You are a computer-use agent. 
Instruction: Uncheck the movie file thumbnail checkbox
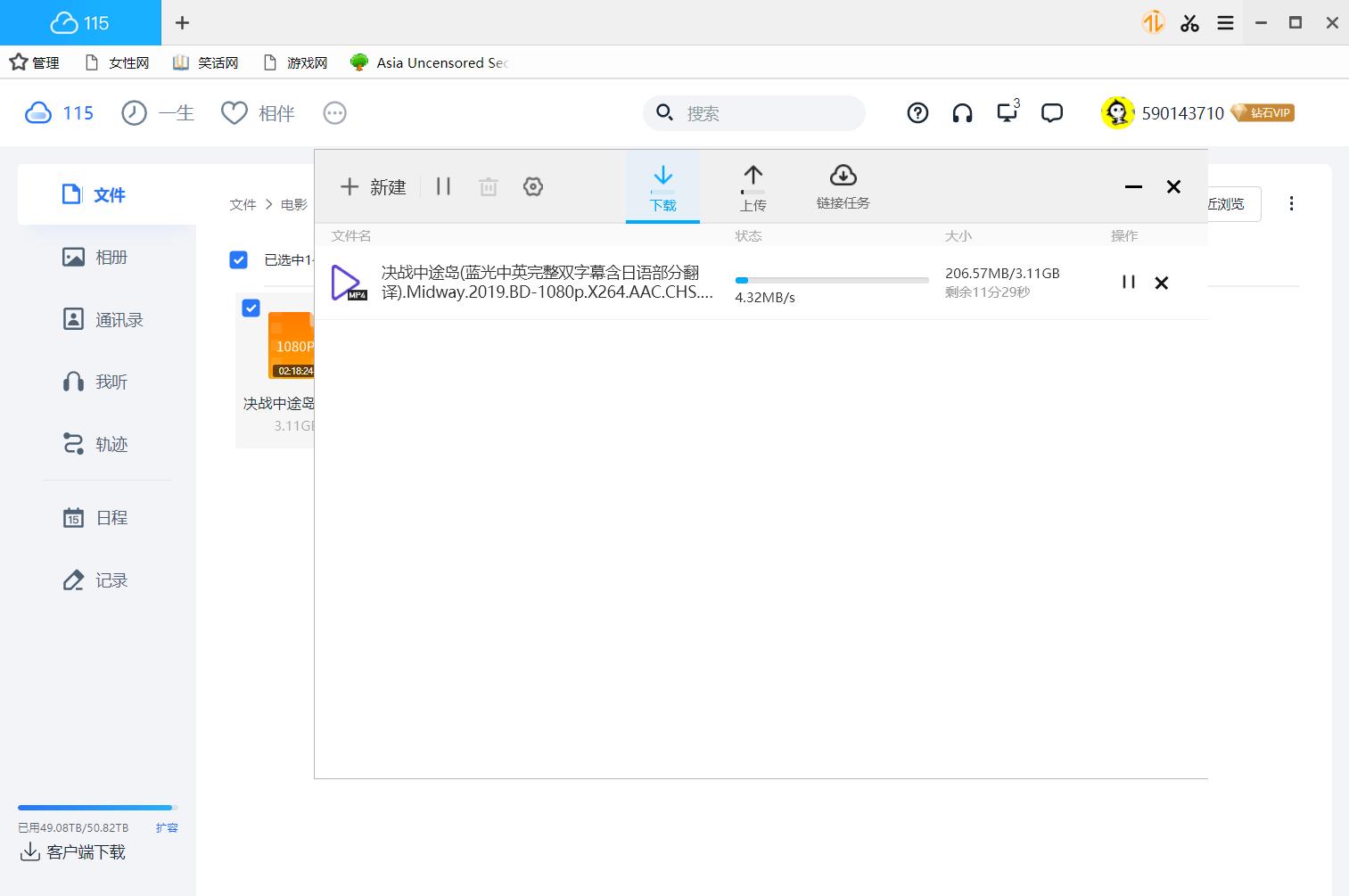tap(251, 308)
